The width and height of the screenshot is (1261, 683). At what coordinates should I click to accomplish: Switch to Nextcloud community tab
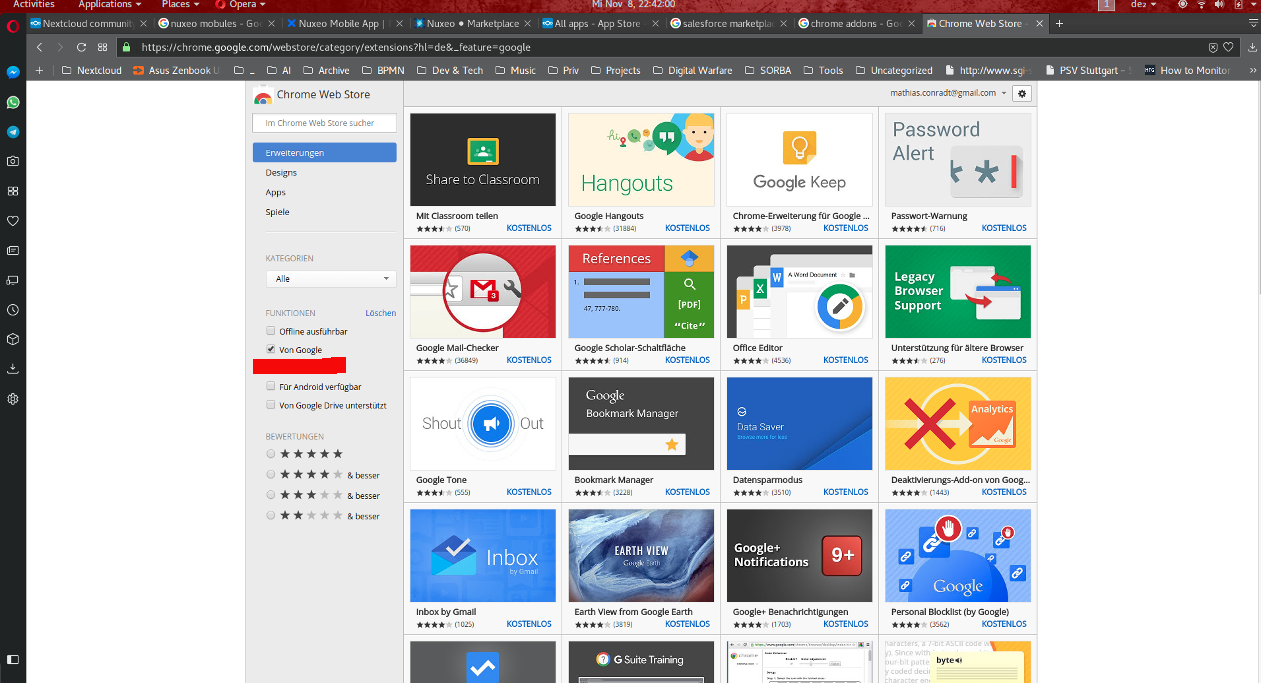(x=87, y=23)
